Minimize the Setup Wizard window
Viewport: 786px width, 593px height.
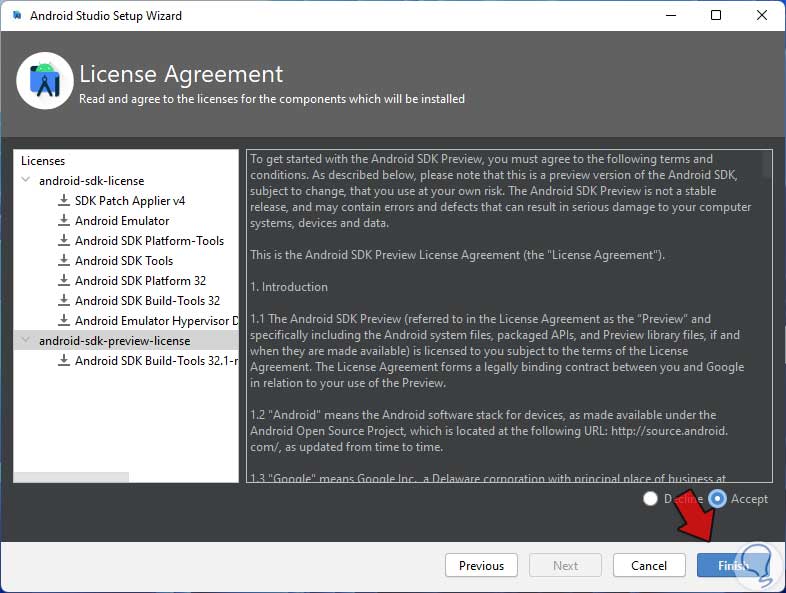(671, 16)
